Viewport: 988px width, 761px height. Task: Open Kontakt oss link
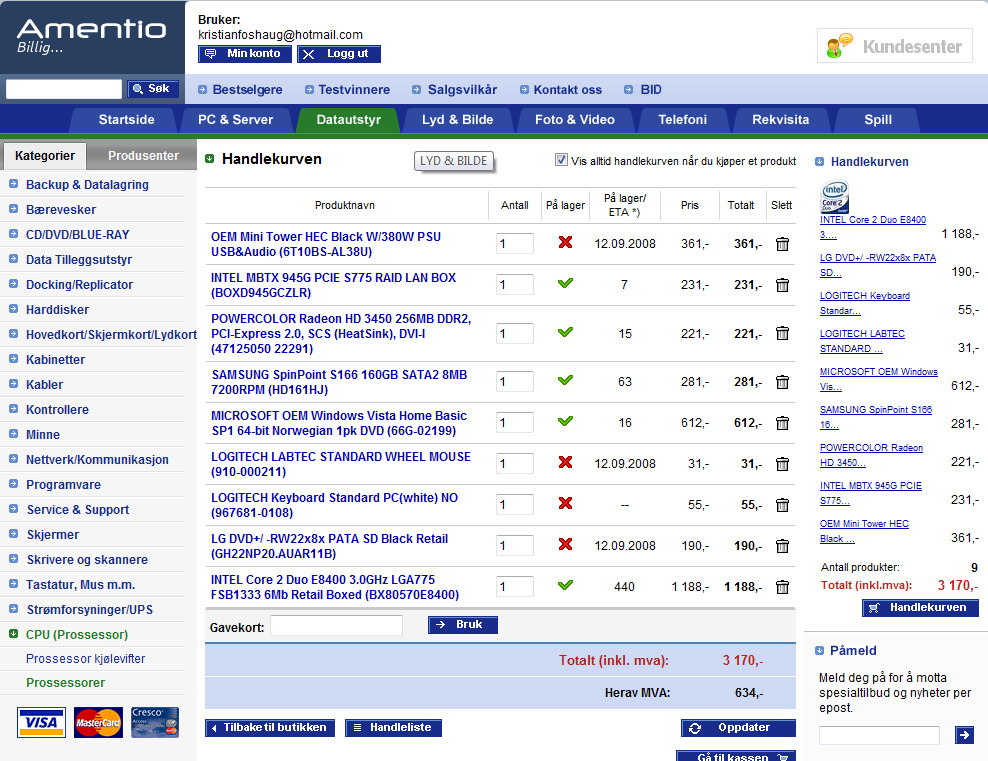point(568,89)
